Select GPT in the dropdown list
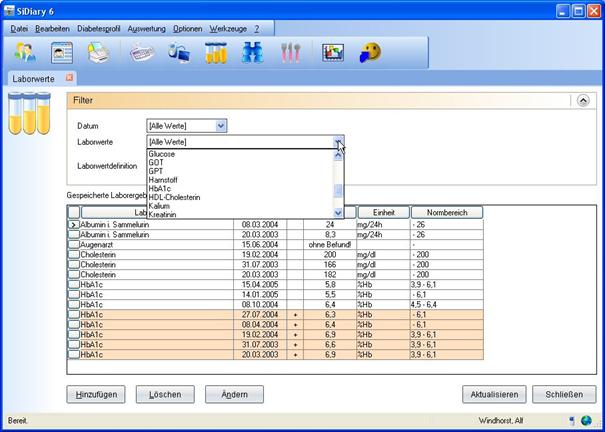The image size is (605, 432). click(240, 171)
